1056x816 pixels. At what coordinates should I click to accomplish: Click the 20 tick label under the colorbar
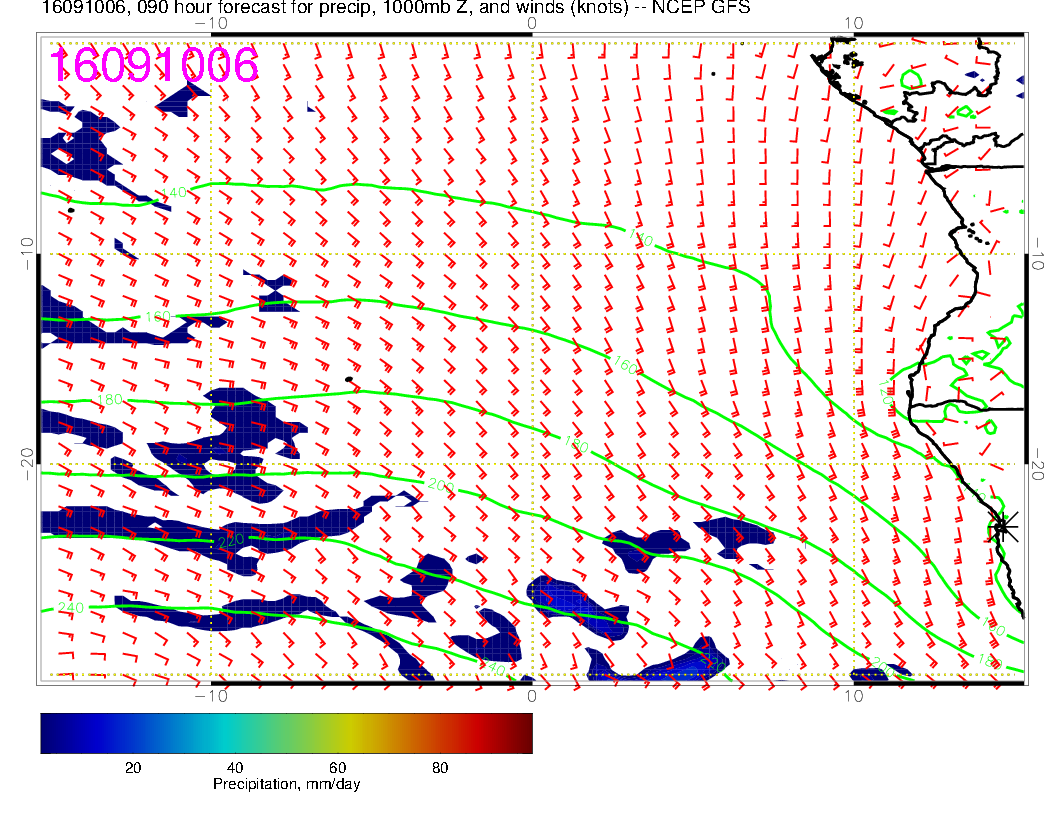click(132, 767)
